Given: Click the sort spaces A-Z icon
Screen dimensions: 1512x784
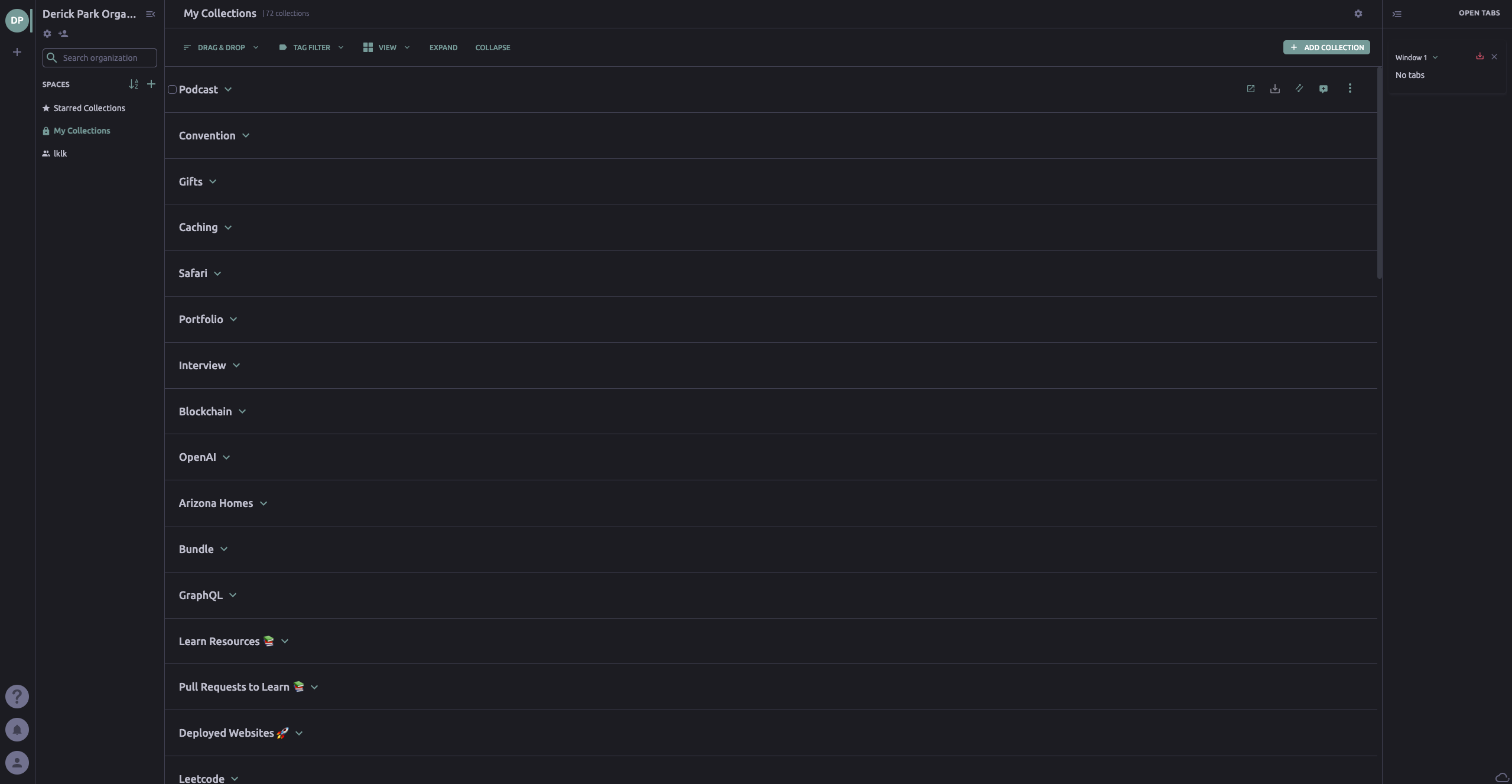Looking at the screenshot, I should [x=134, y=84].
